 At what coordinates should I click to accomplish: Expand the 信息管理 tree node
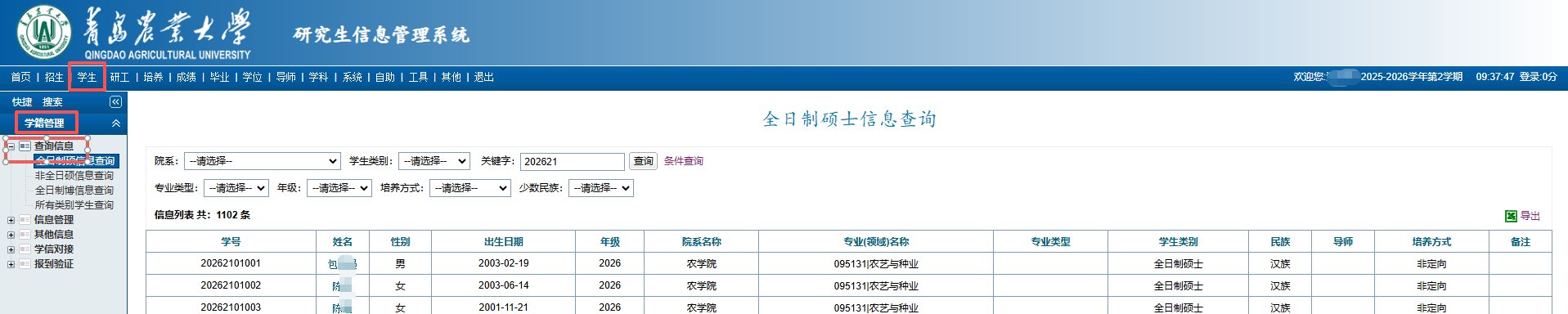pos(11,220)
